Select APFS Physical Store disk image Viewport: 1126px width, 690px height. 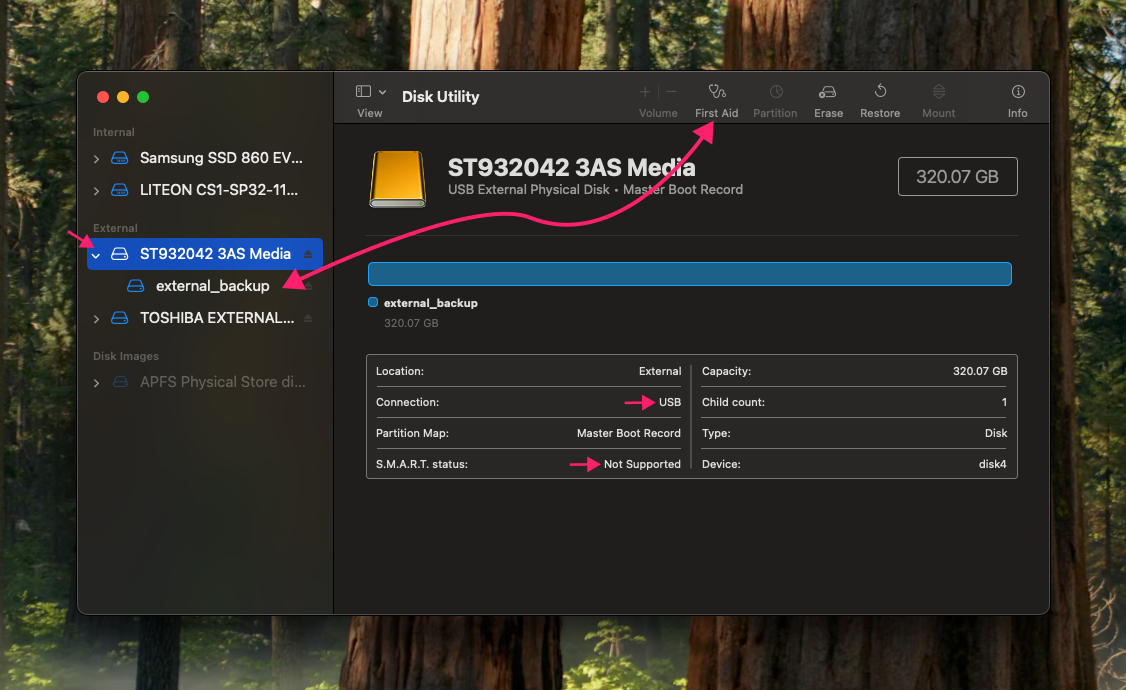coord(205,382)
